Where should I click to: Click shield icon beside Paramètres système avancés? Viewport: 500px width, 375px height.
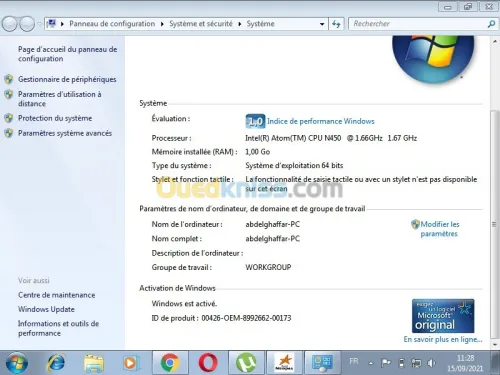click(x=9, y=133)
